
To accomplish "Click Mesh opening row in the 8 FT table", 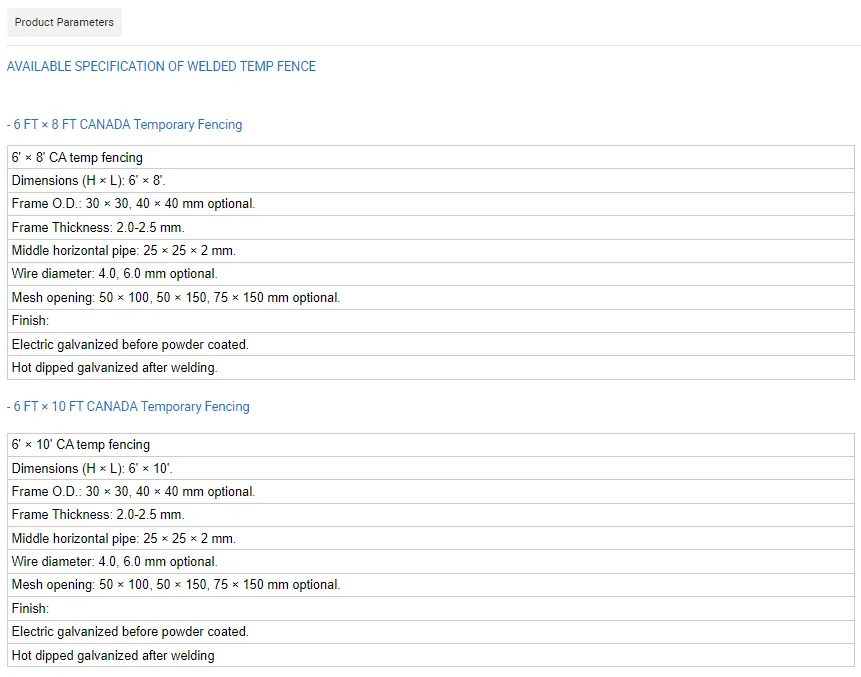I will coord(176,298).
